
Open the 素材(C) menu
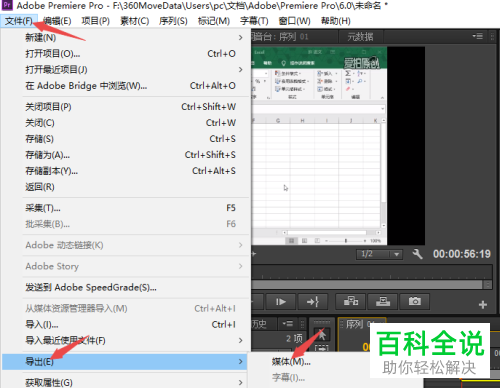tap(134, 21)
